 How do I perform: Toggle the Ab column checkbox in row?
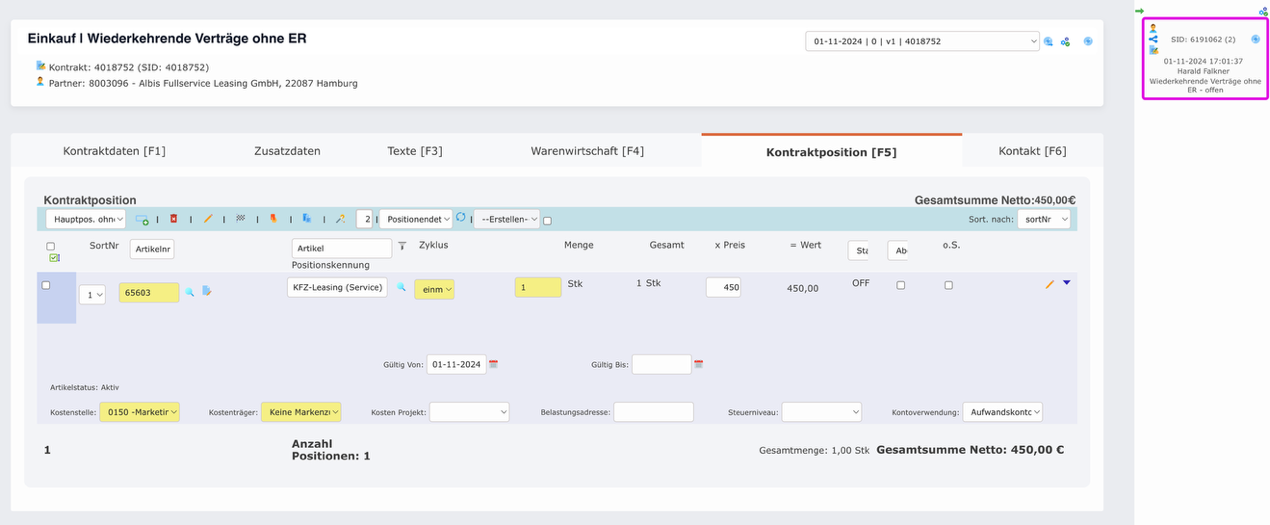901,285
